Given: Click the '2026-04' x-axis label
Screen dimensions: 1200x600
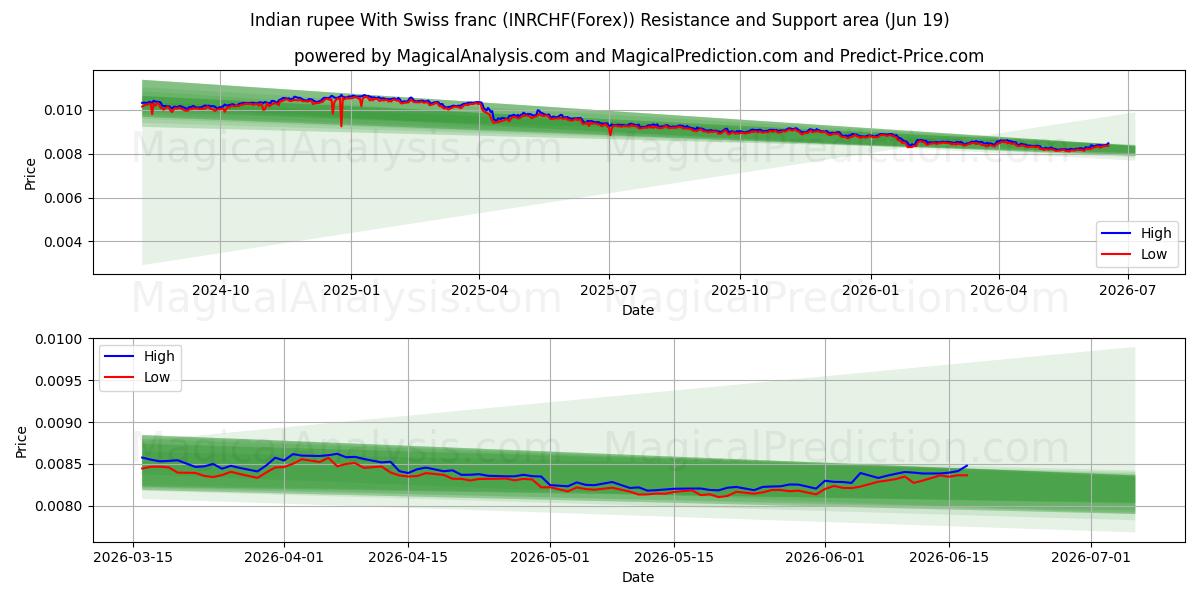Looking at the screenshot, I should pos(999,289).
